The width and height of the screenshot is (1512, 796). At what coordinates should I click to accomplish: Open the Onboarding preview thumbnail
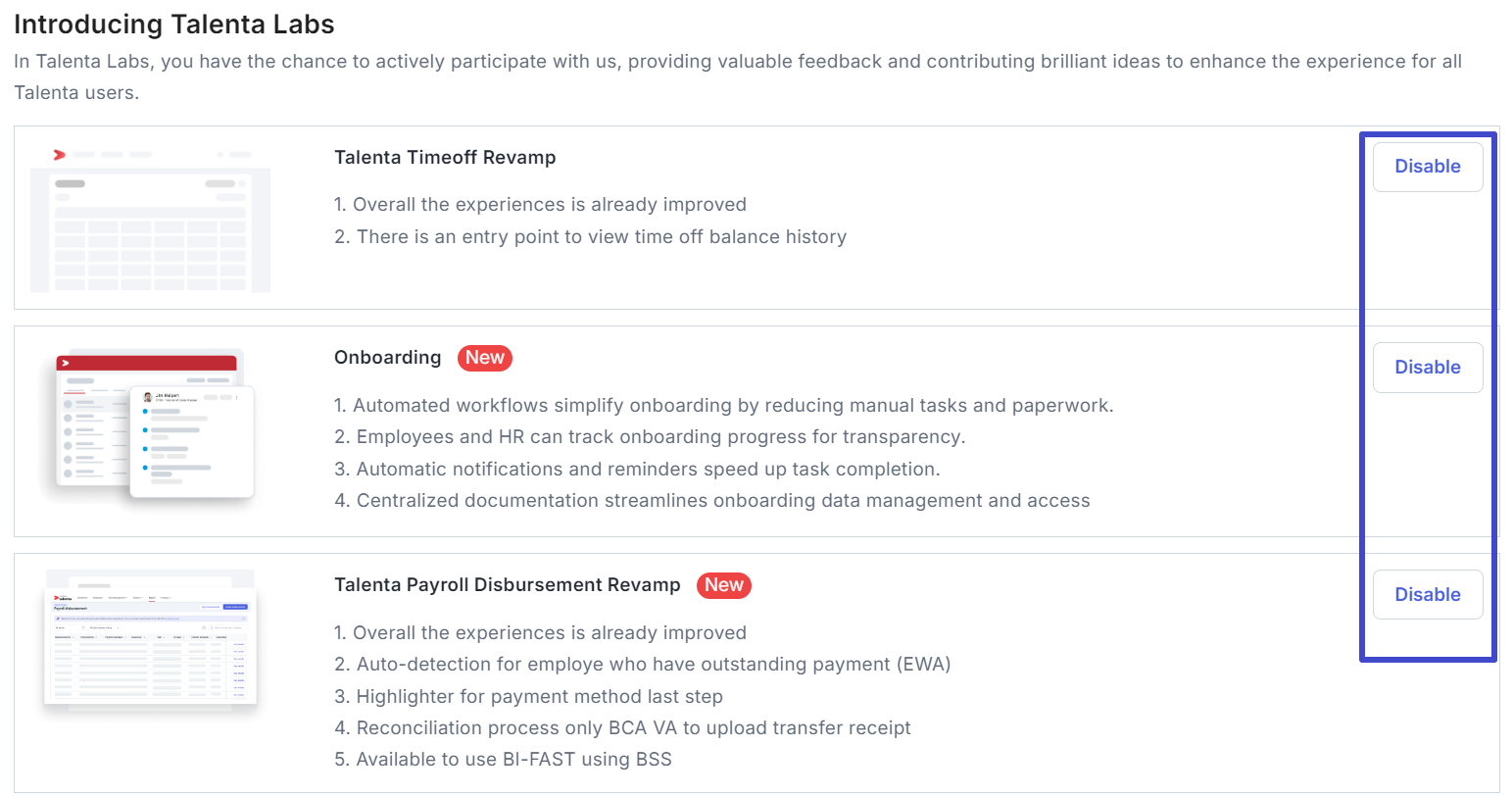[x=150, y=428]
